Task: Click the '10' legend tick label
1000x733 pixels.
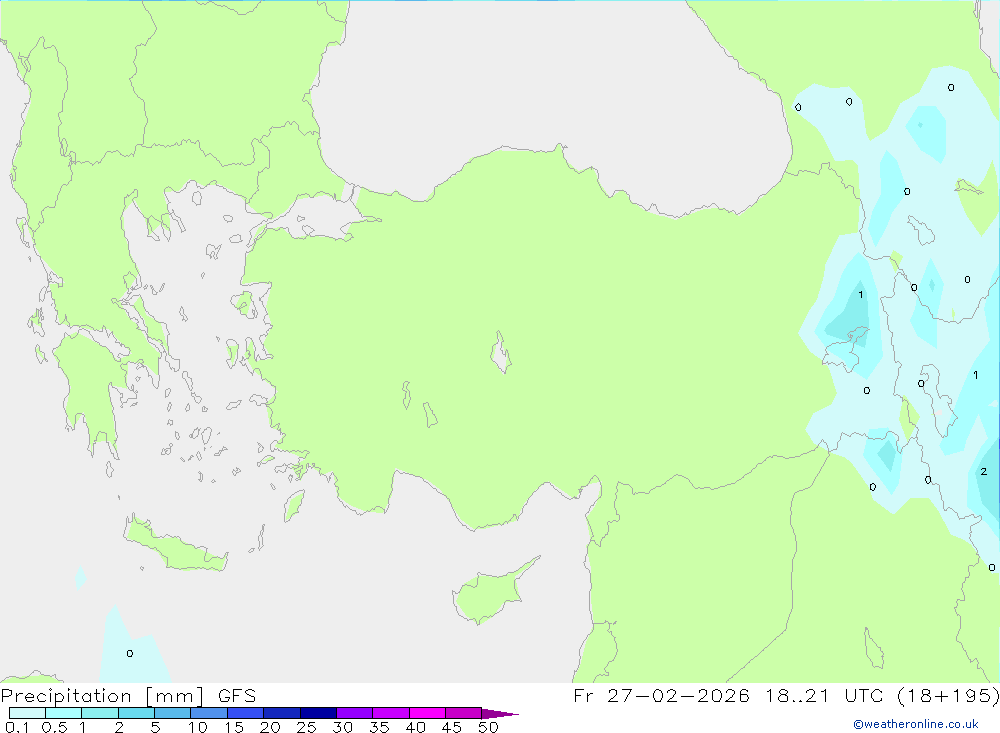Action: pos(198,727)
